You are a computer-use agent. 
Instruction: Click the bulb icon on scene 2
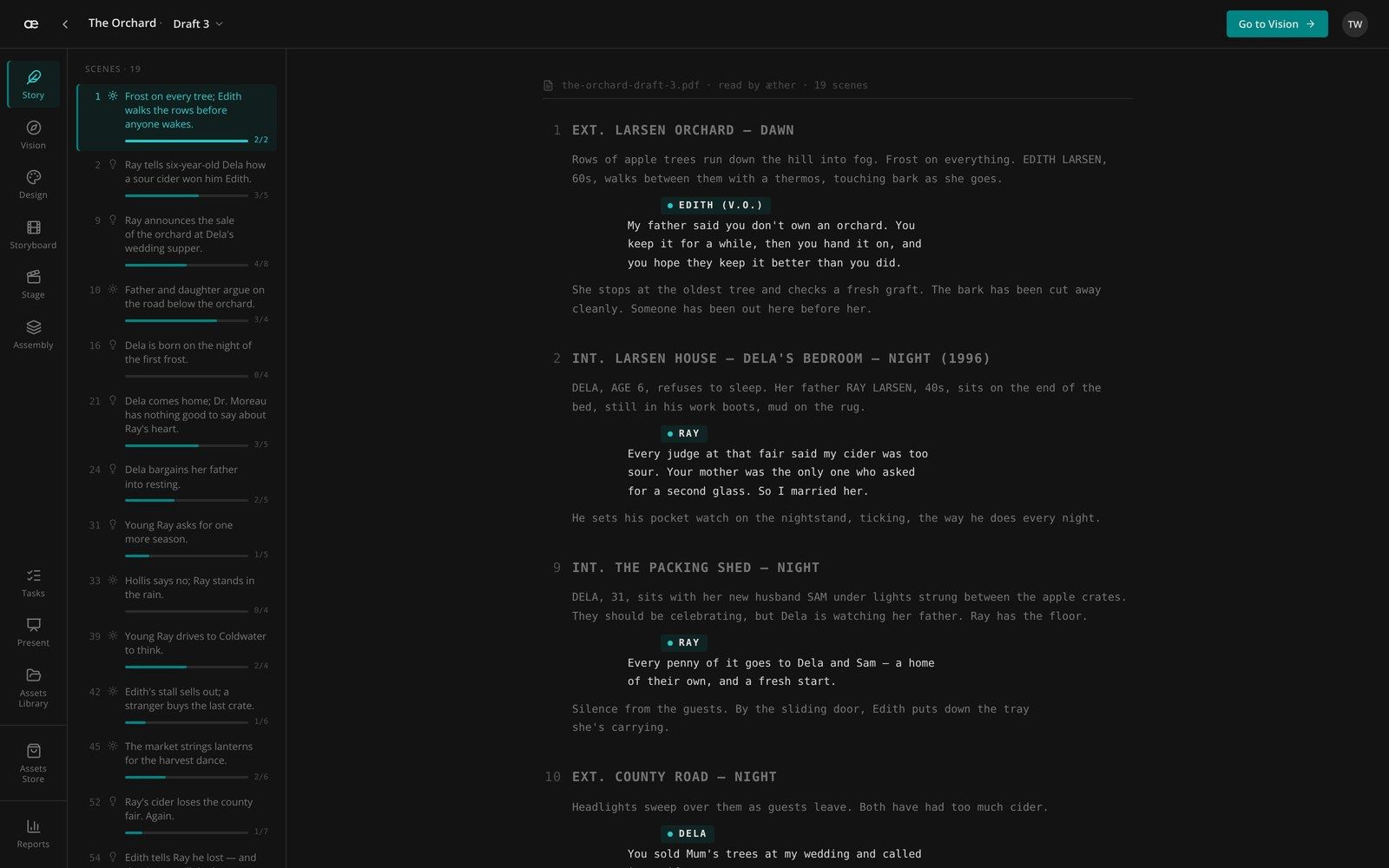[113, 164]
